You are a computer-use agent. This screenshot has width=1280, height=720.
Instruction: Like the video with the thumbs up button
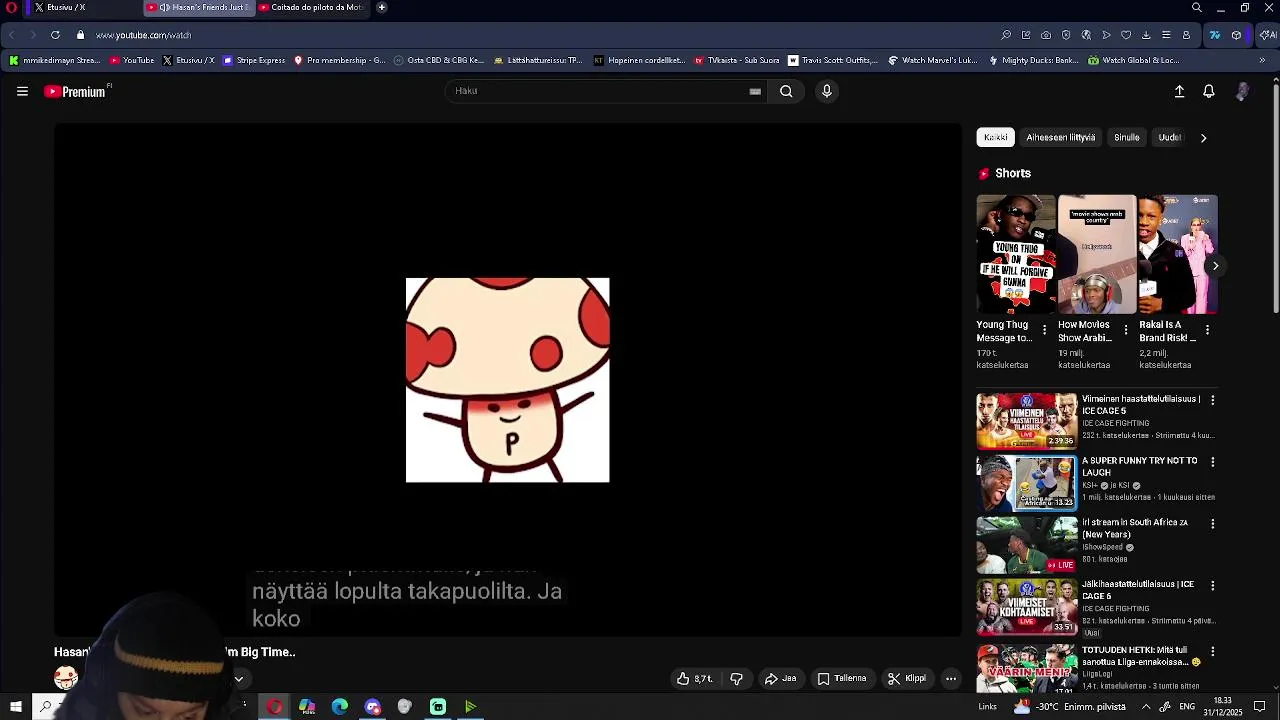tap(695, 678)
